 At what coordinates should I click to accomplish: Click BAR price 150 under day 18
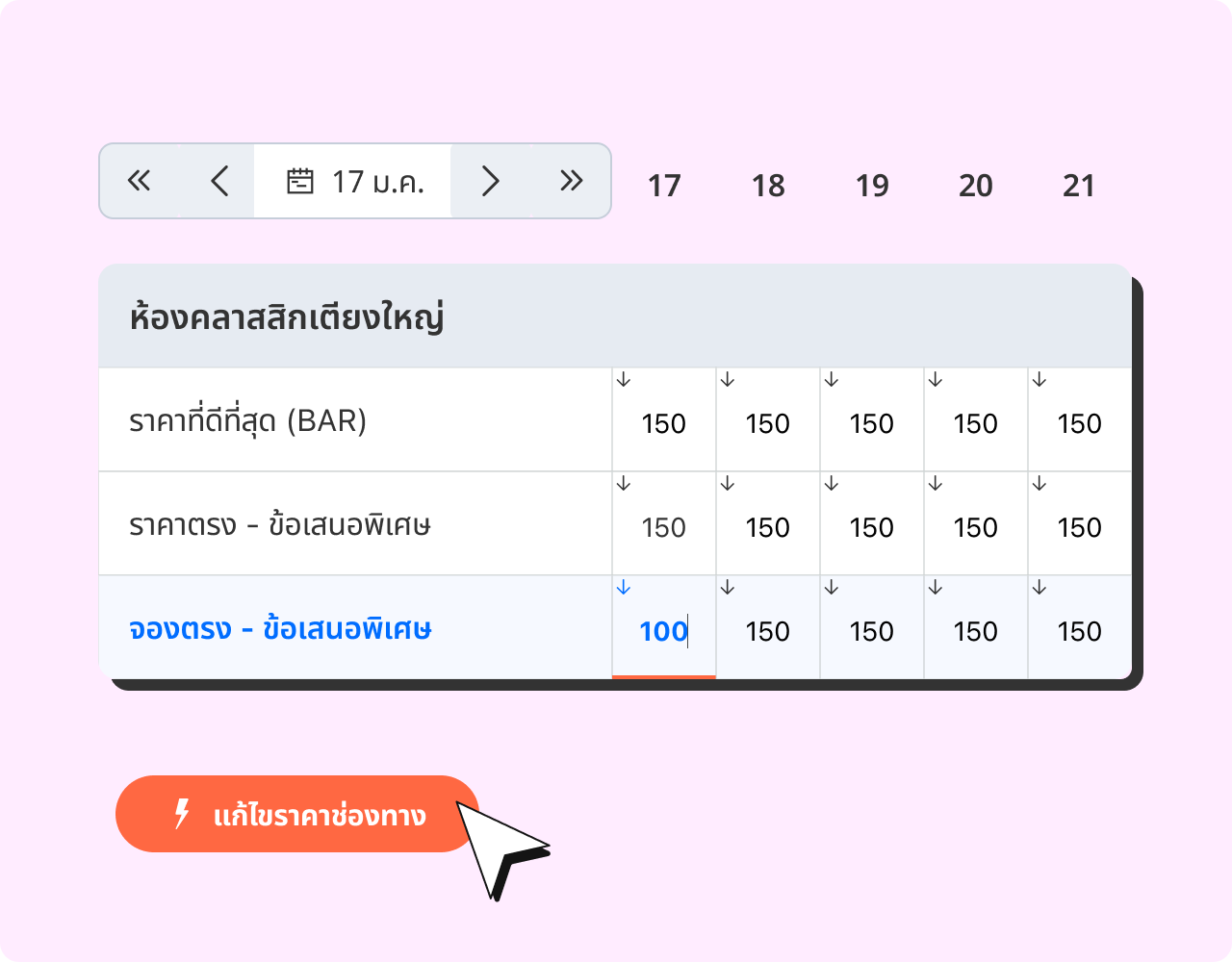tap(767, 423)
